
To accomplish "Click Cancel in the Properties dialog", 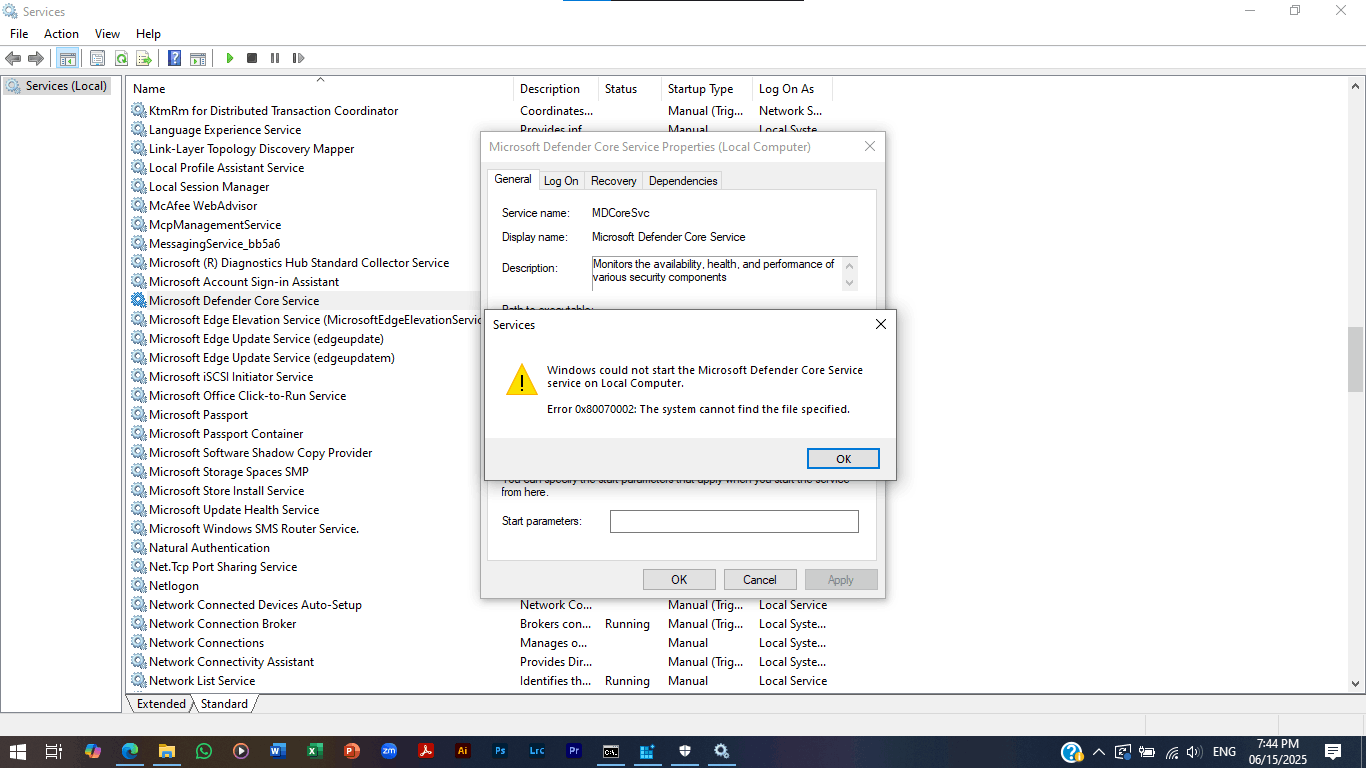I will 760,579.
